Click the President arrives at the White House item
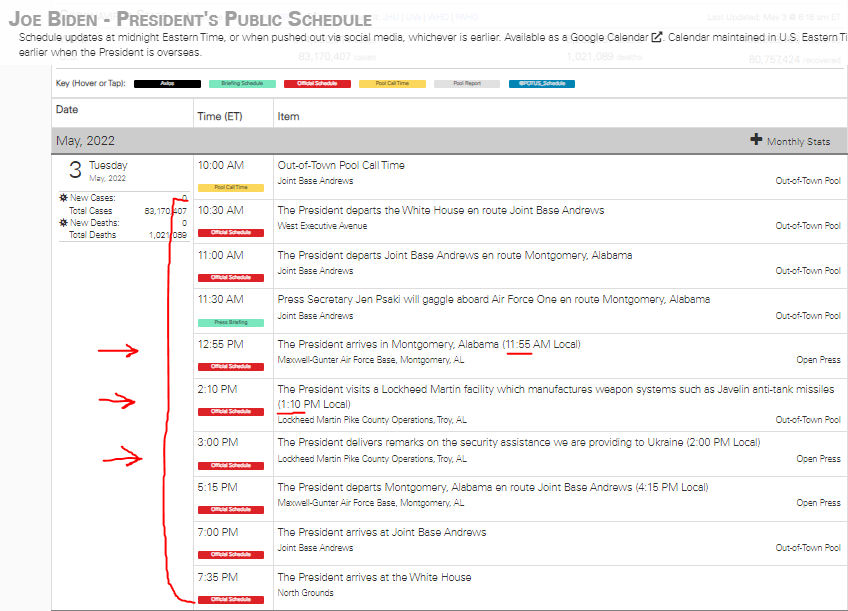 374,577
